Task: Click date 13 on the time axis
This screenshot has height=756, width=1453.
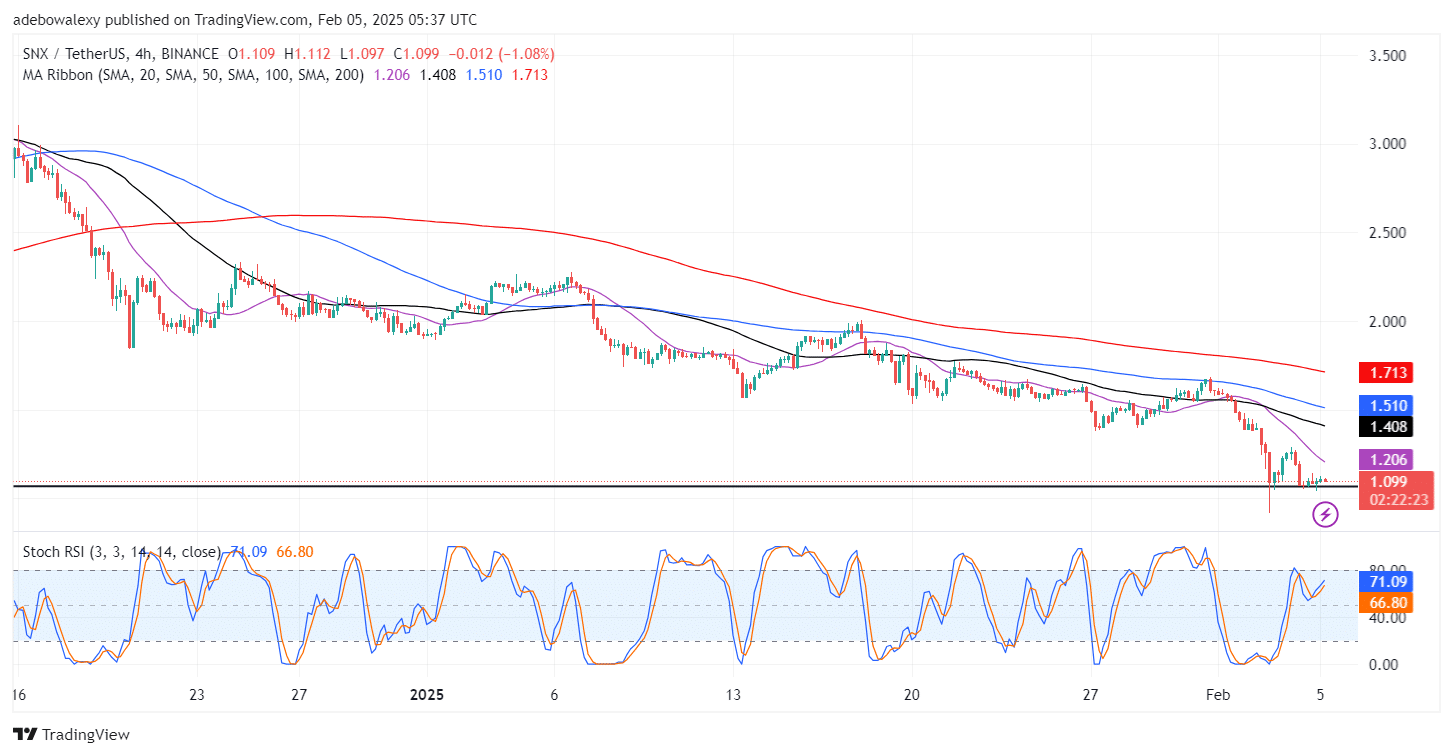Action: tap(732, 694)
